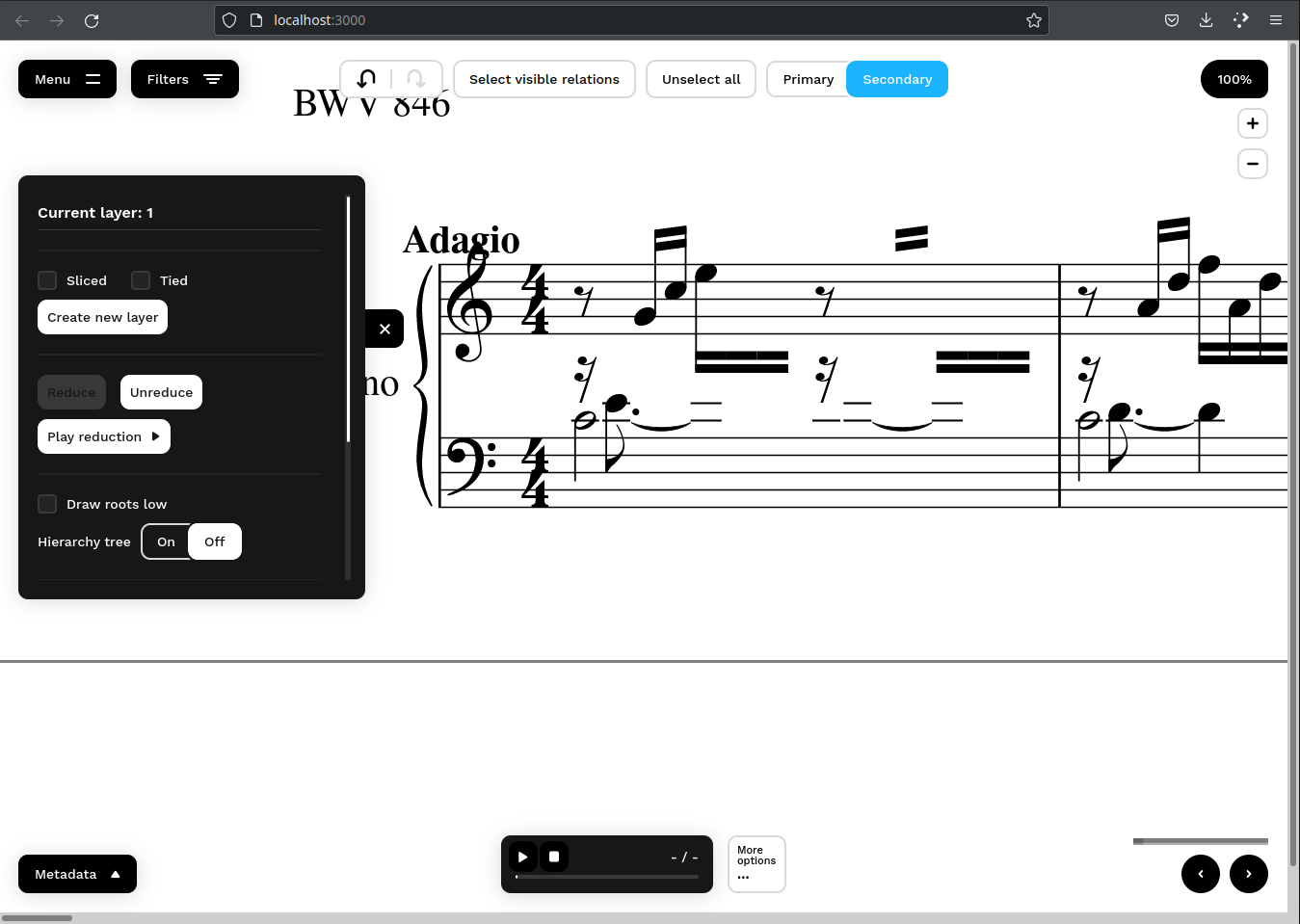1300x924 pixels.
Task: Enable Draw roots low checkbox
Action: click(47, 504)
